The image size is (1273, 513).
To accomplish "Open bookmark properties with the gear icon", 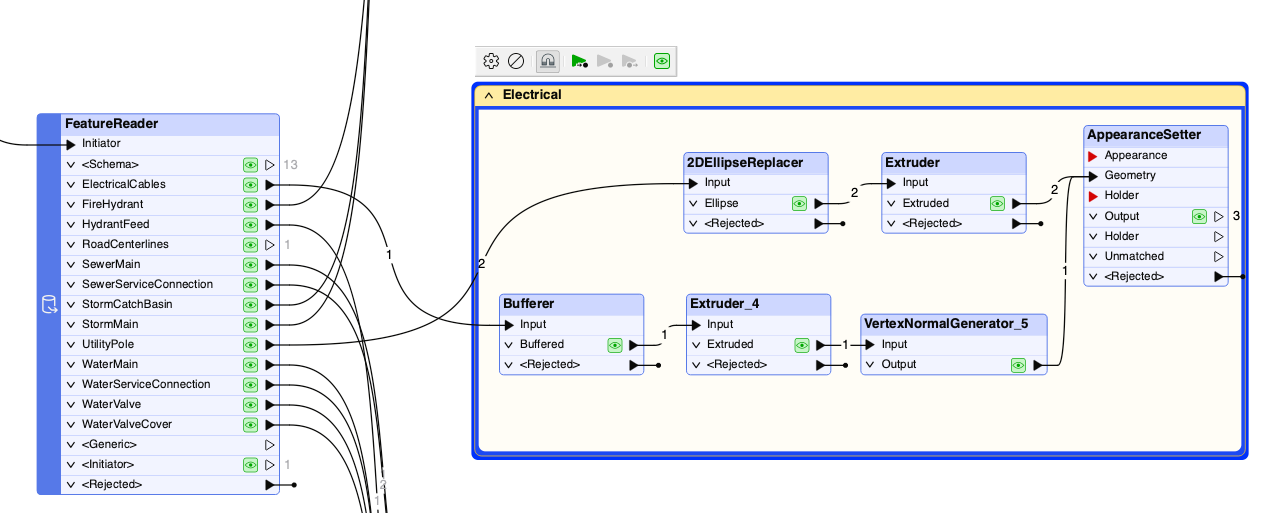I will pos(491,61).
